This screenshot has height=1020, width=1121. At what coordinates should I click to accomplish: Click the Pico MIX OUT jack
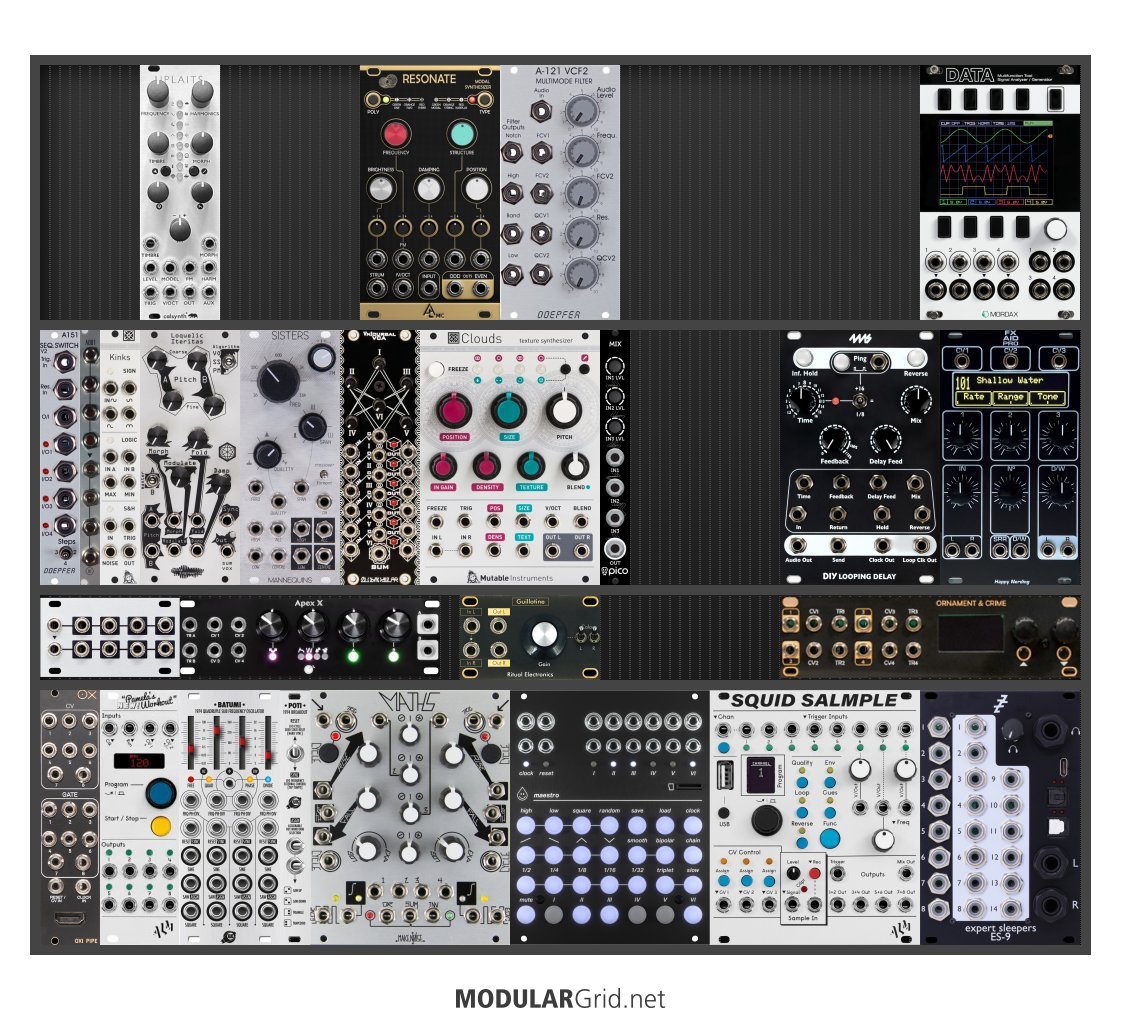[615, 549]
